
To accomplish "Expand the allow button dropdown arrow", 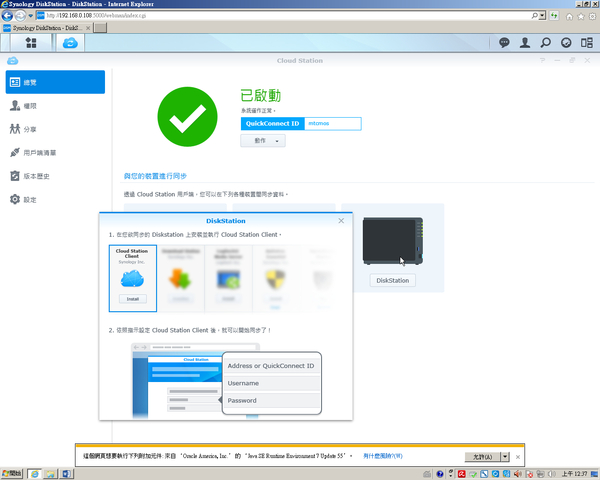I will tap(505, 457).
